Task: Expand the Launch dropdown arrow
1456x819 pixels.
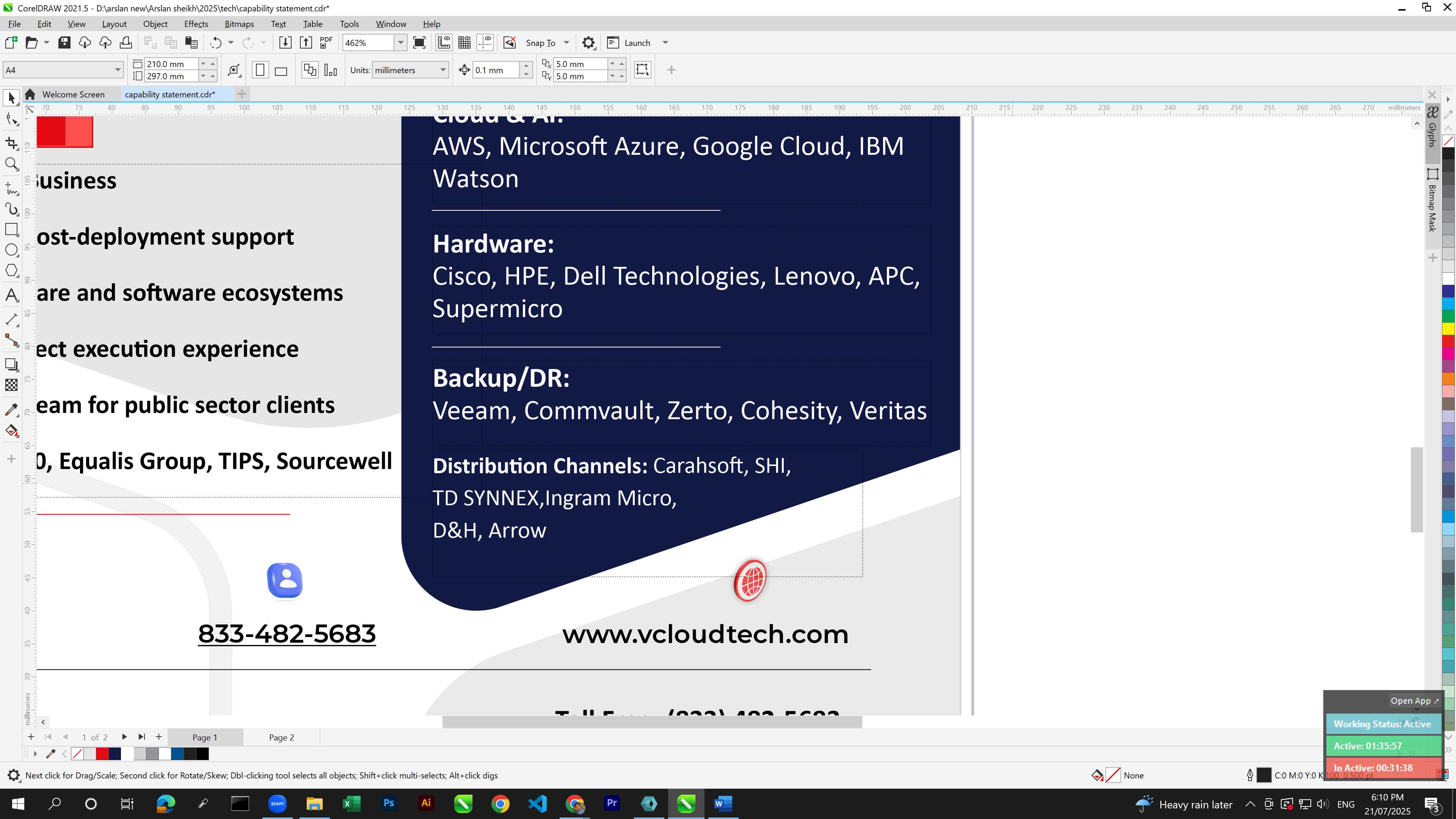Action: click(x=665, y=42)
